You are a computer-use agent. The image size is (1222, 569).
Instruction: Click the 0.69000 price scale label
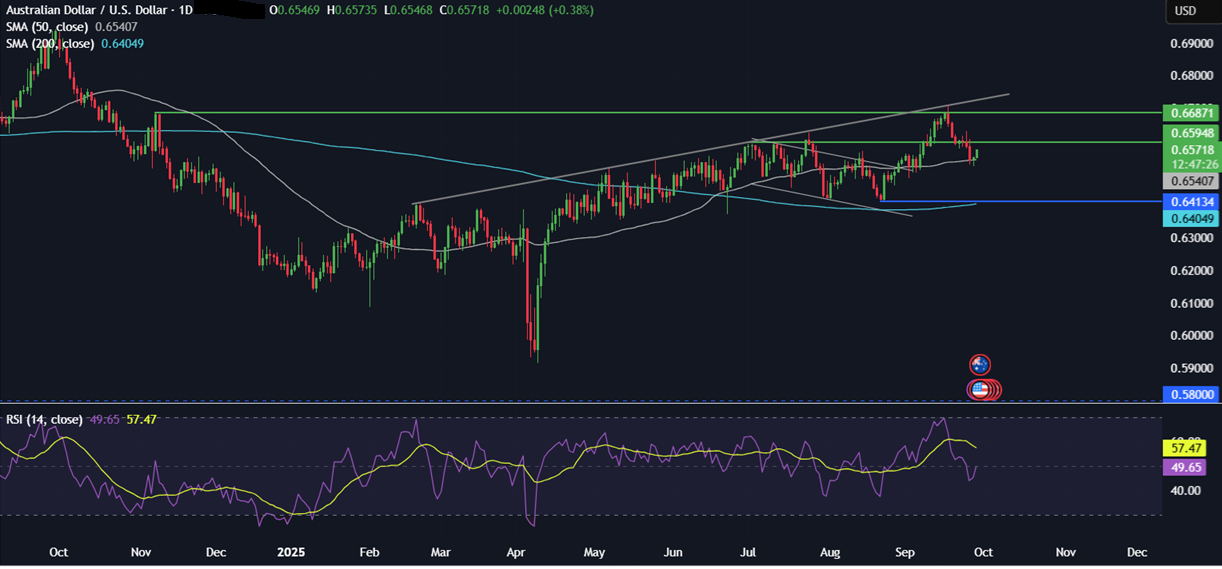pos(1190,45)
